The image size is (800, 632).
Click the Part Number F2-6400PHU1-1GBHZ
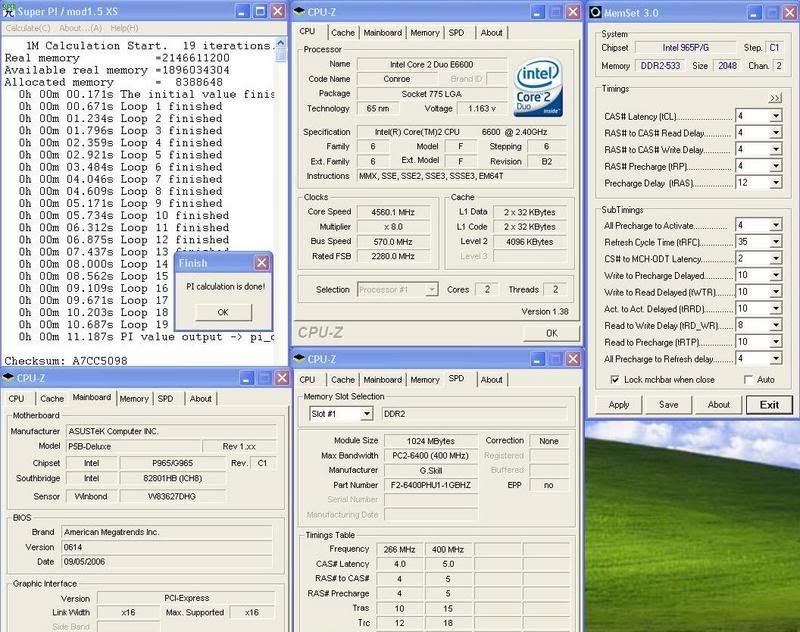pyautogui.click(x=431, y=485)
